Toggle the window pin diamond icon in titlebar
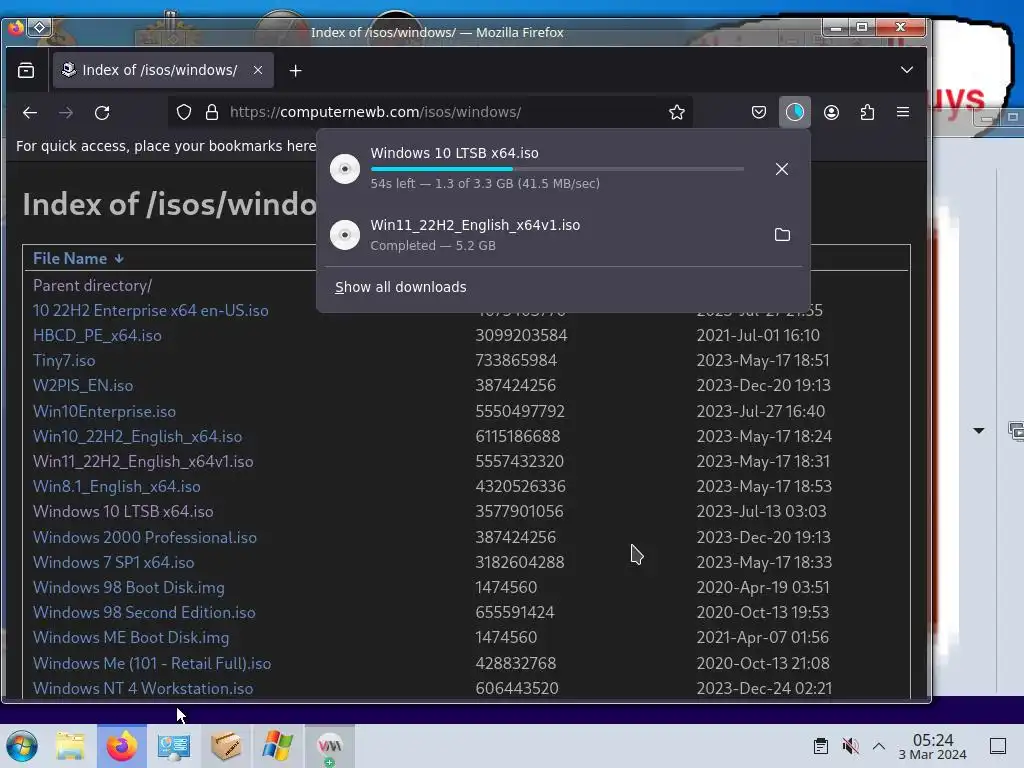The width and height of the screenshot is (1024, 768). 39,27
